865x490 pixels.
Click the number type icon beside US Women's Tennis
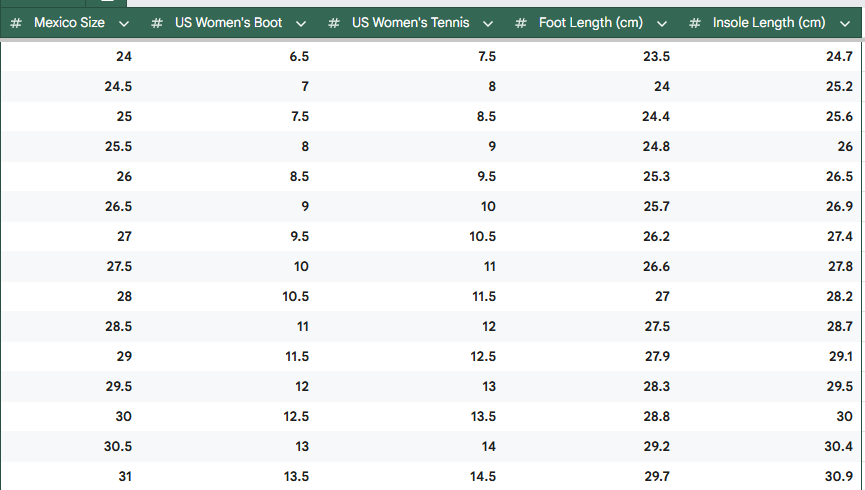pos(334,23)
